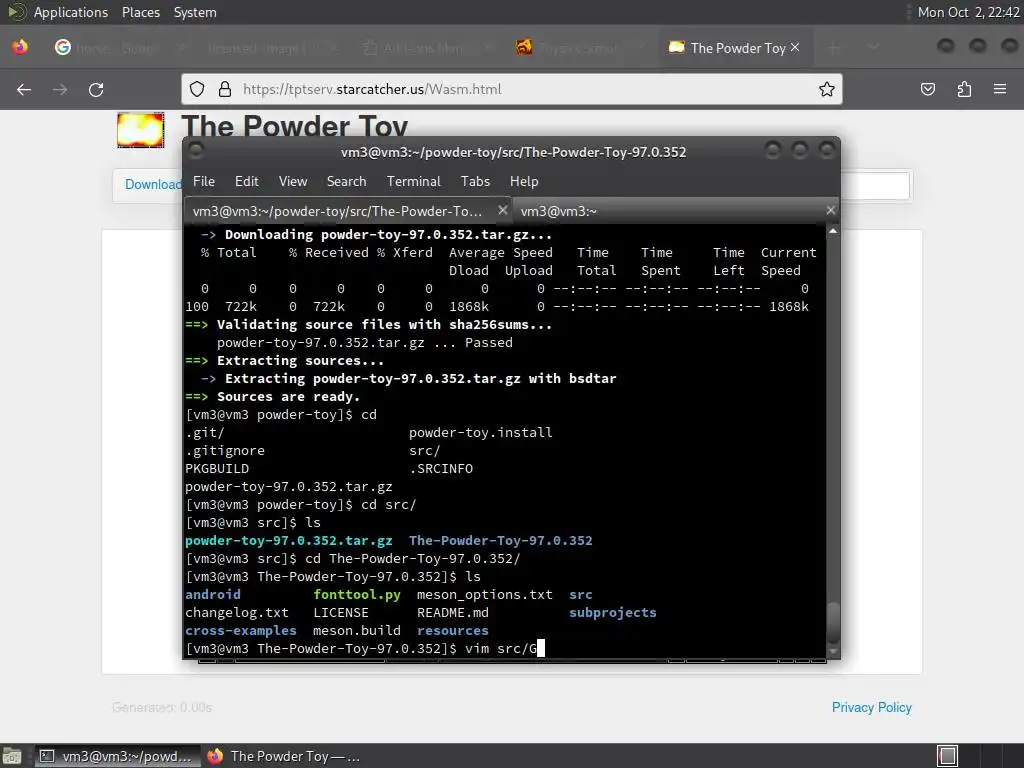The height and width of the screenshot is (768, 1024).
Task: Close the vm3@vm3:~ terminal tab
Action: [831, 210]
